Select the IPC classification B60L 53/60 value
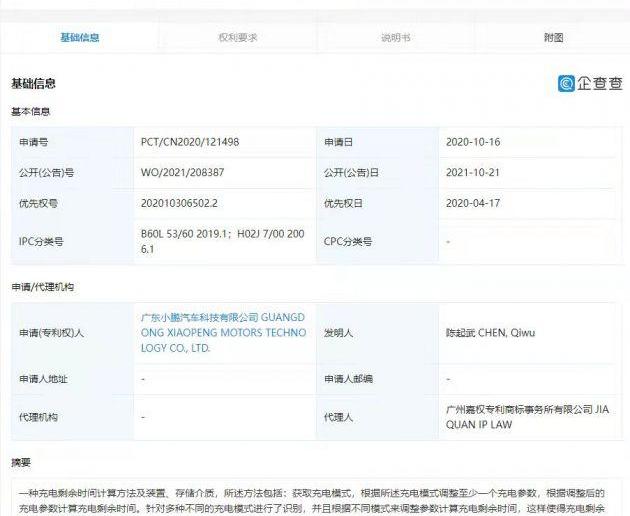This screenshot has width=630, height=516. [x=222, y=241]
